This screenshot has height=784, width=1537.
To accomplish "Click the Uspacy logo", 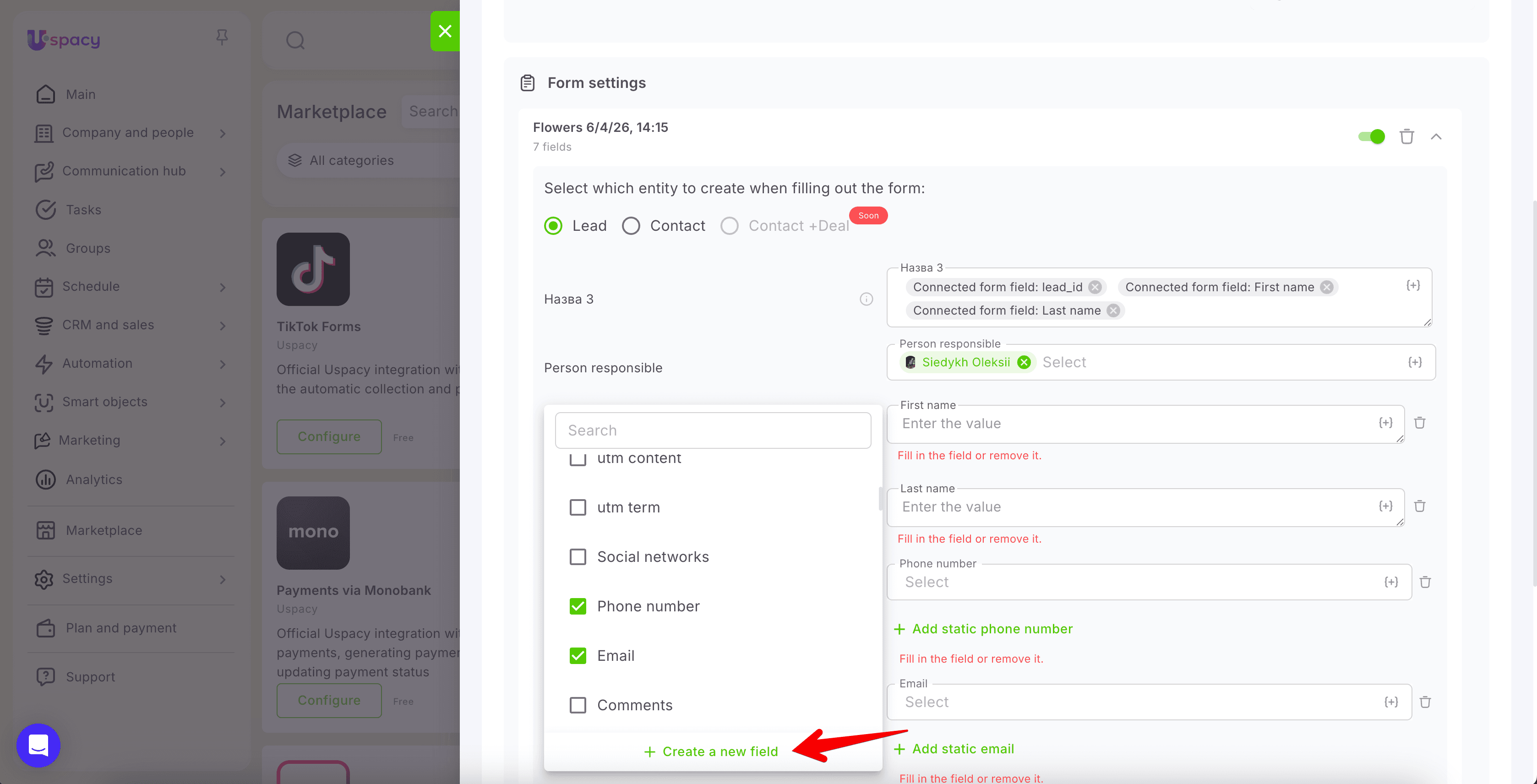I will (x=64, y=39).
